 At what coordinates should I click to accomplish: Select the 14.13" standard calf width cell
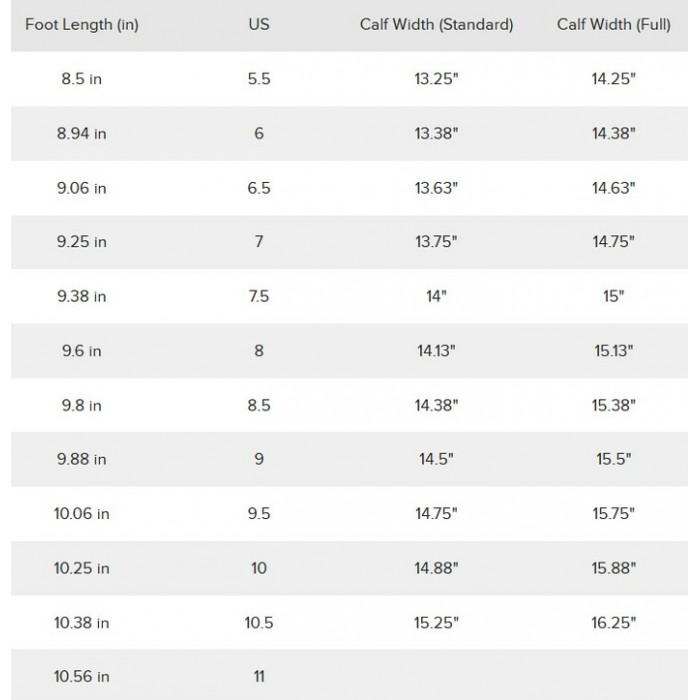(x=436, y=351)
